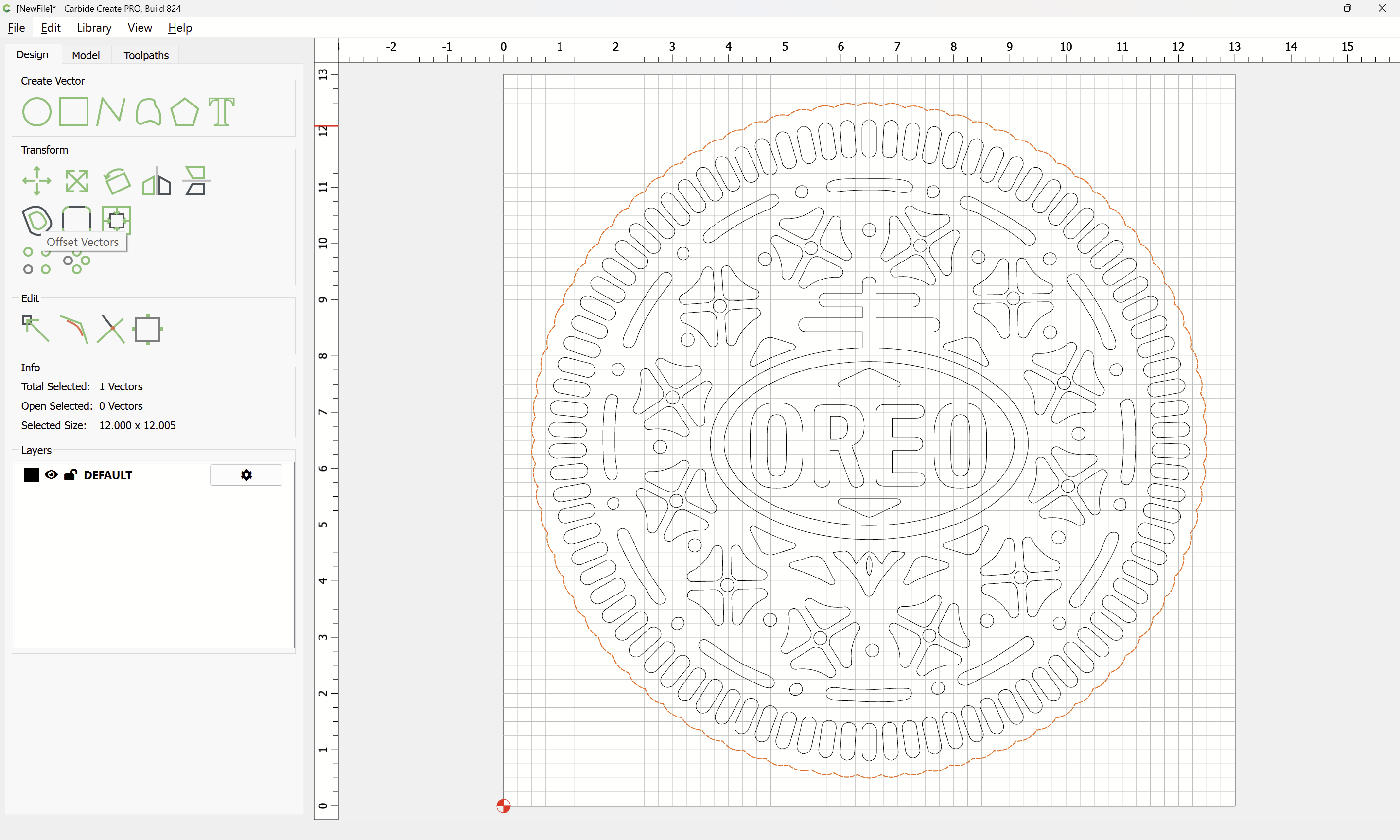The width and height of the screenshot is (1400, 840).
Task: Open the File menu
Action: point(16,28)
